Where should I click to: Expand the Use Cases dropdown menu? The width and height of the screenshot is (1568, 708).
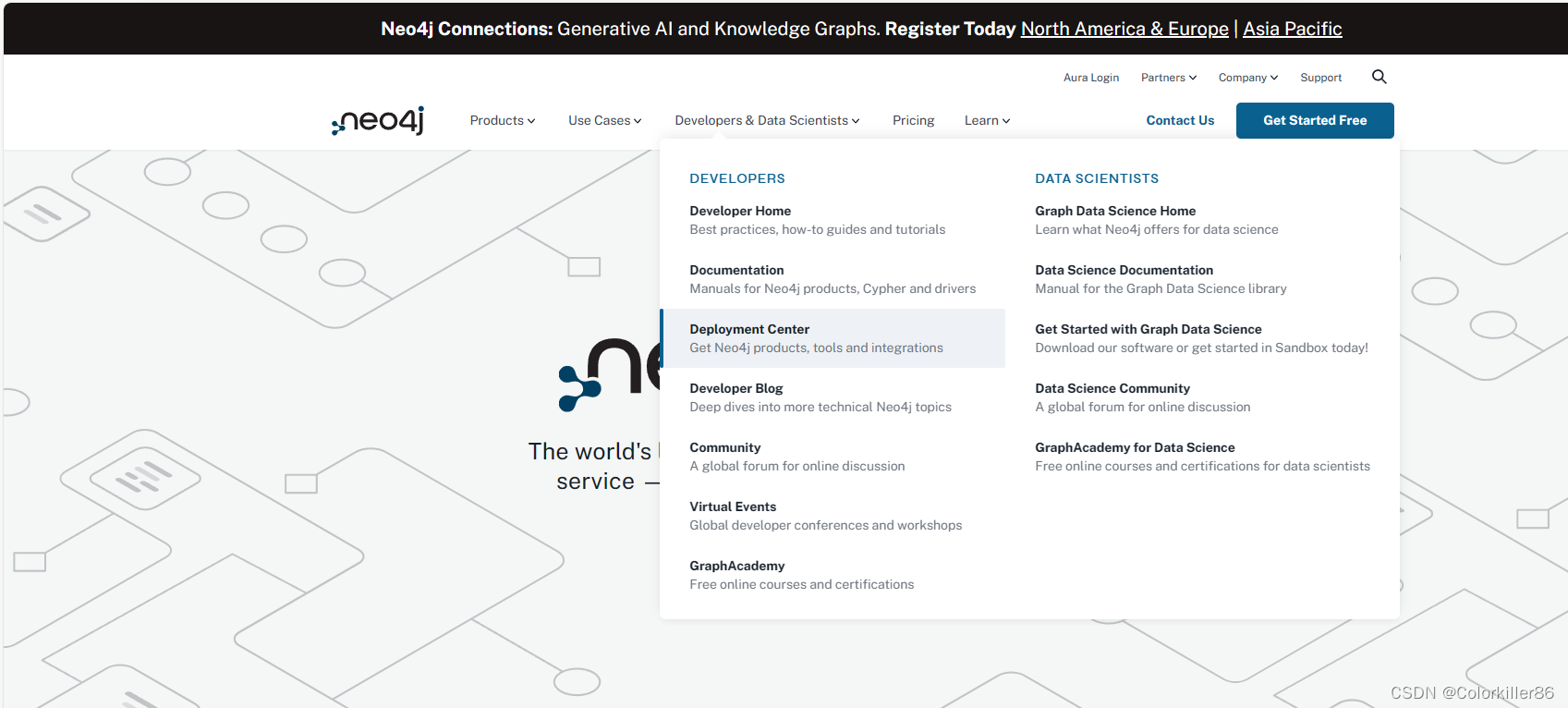(605, 120)
